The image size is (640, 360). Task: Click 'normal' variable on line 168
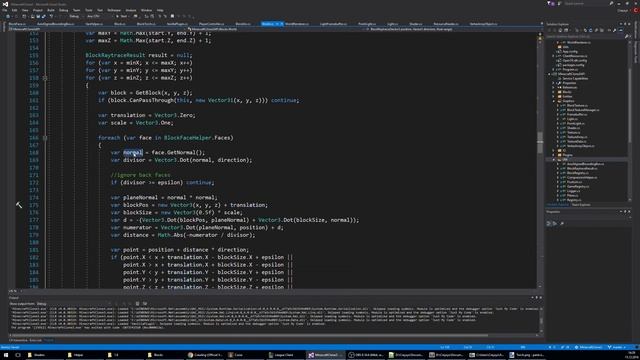point(133,153)
